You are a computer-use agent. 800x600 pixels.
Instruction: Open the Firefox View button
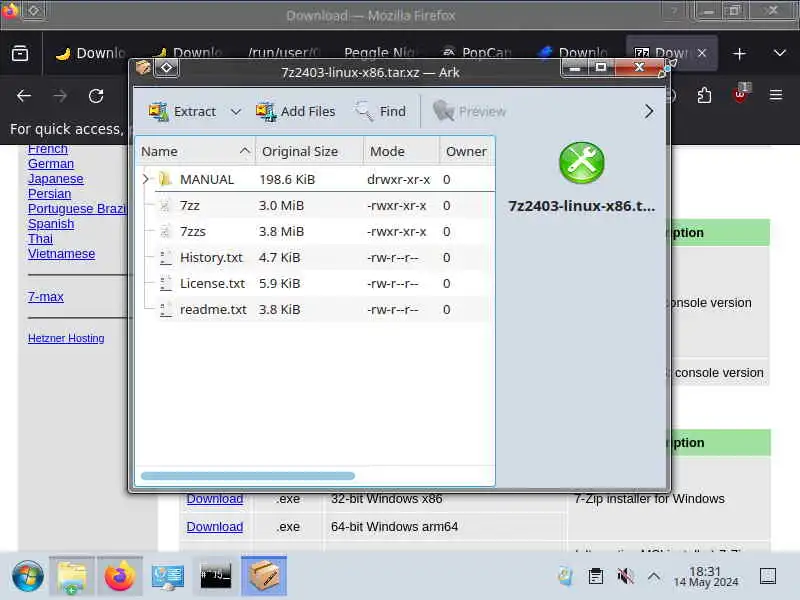20,53
